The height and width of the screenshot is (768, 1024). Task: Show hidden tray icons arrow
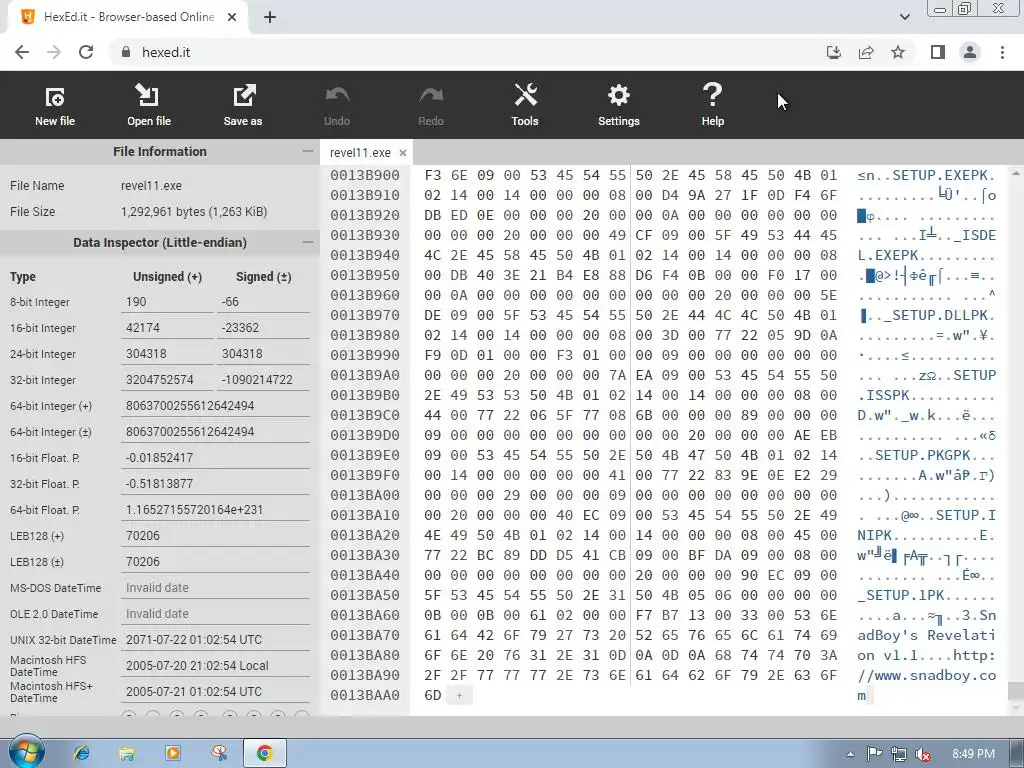(x=850, y=754)
